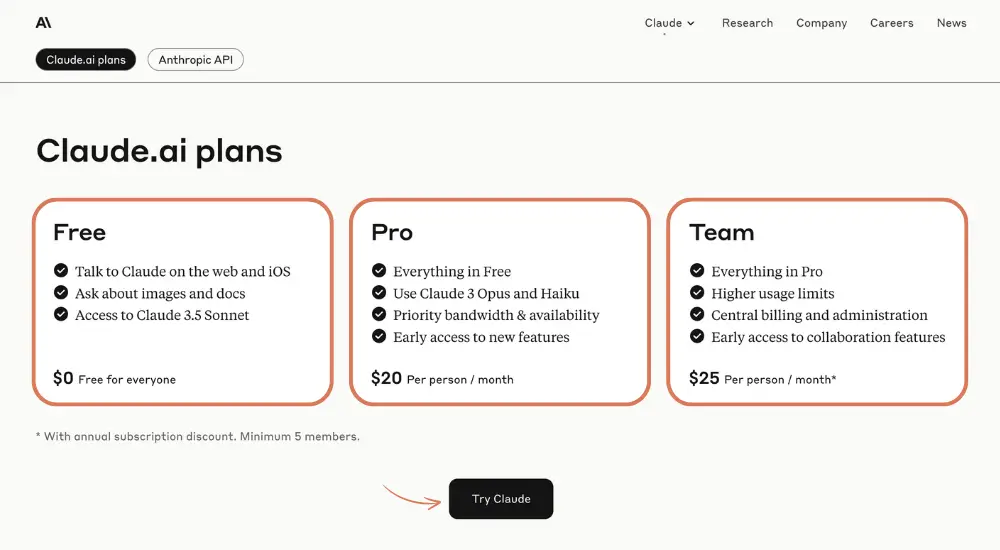Click checkmark beside 'Early access to collaboration features'
Image resolution: width=1000 pixels, height=550 pixels.
697,337
